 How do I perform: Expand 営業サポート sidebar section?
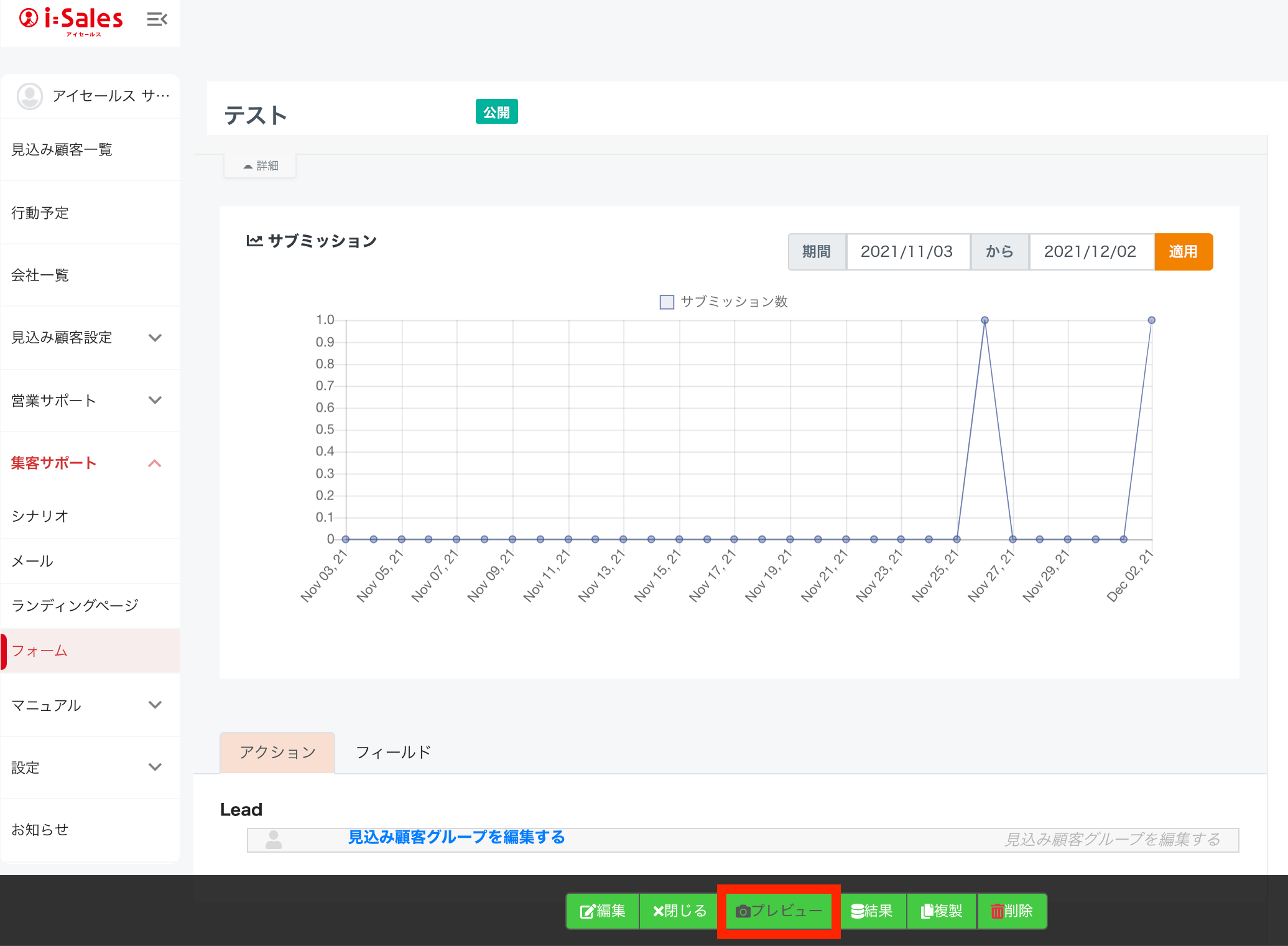155,401
